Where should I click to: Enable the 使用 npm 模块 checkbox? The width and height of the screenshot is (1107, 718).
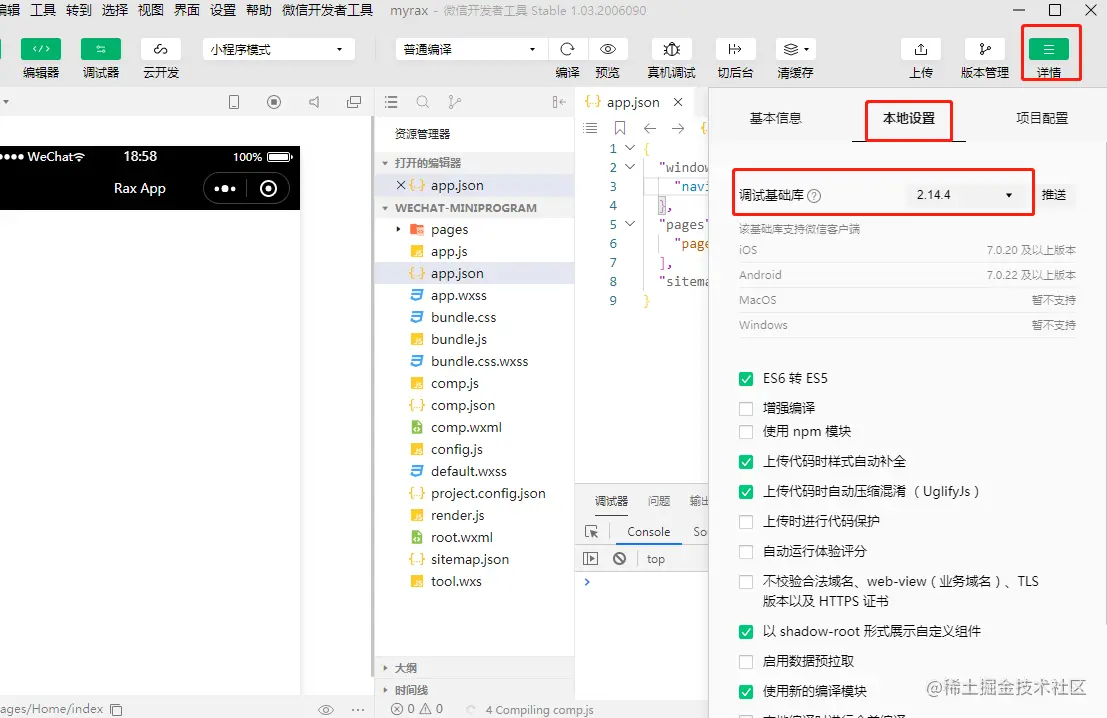pos(746,431)
